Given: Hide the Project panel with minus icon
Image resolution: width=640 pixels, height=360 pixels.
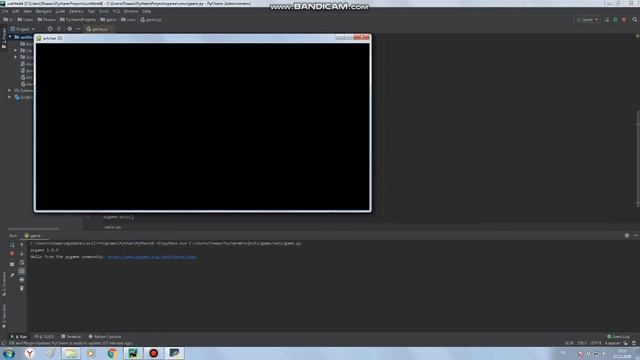Looking at the screenshot, I should click(x=78, y=29).
